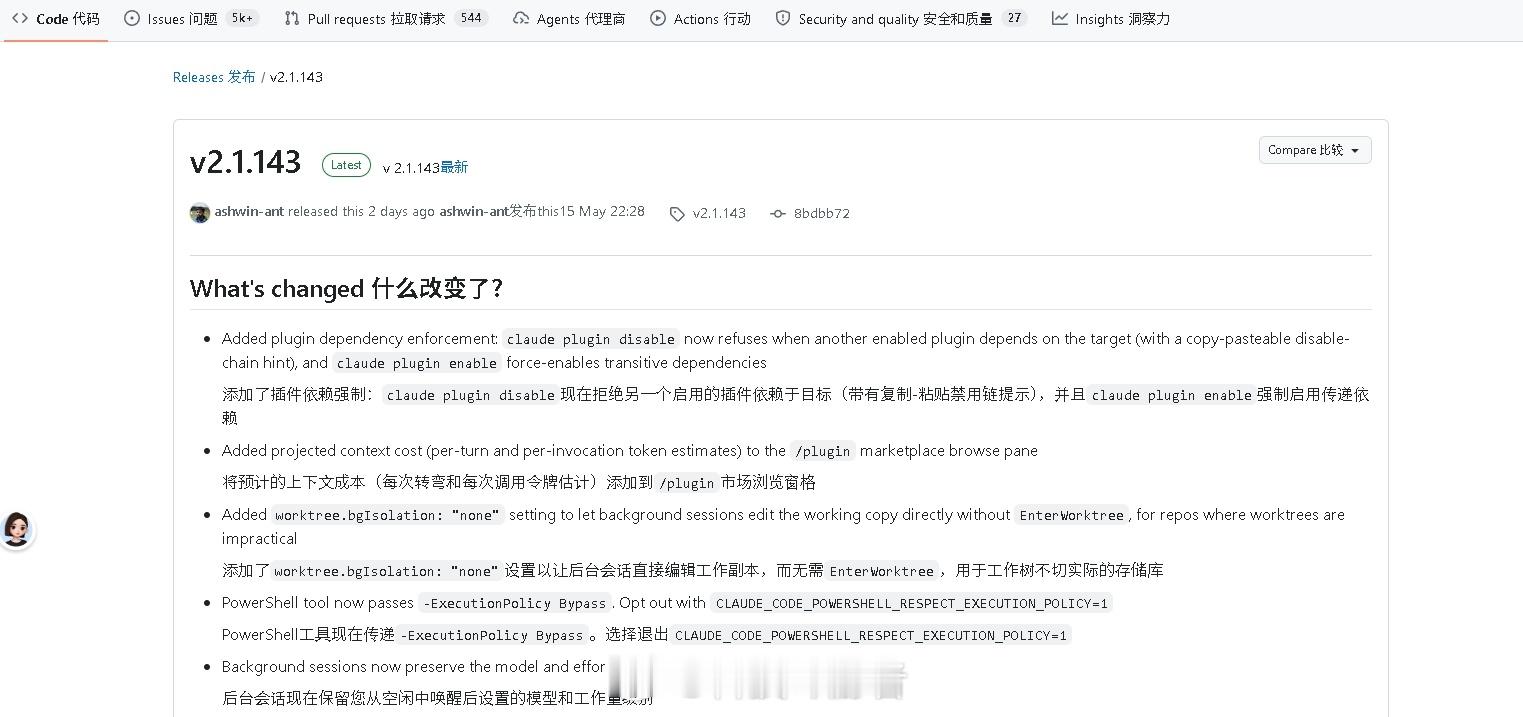This screenshot has width=1523, height=717.
Task: Open commit 8bdbb72
Action: click(x=822, y=213)
